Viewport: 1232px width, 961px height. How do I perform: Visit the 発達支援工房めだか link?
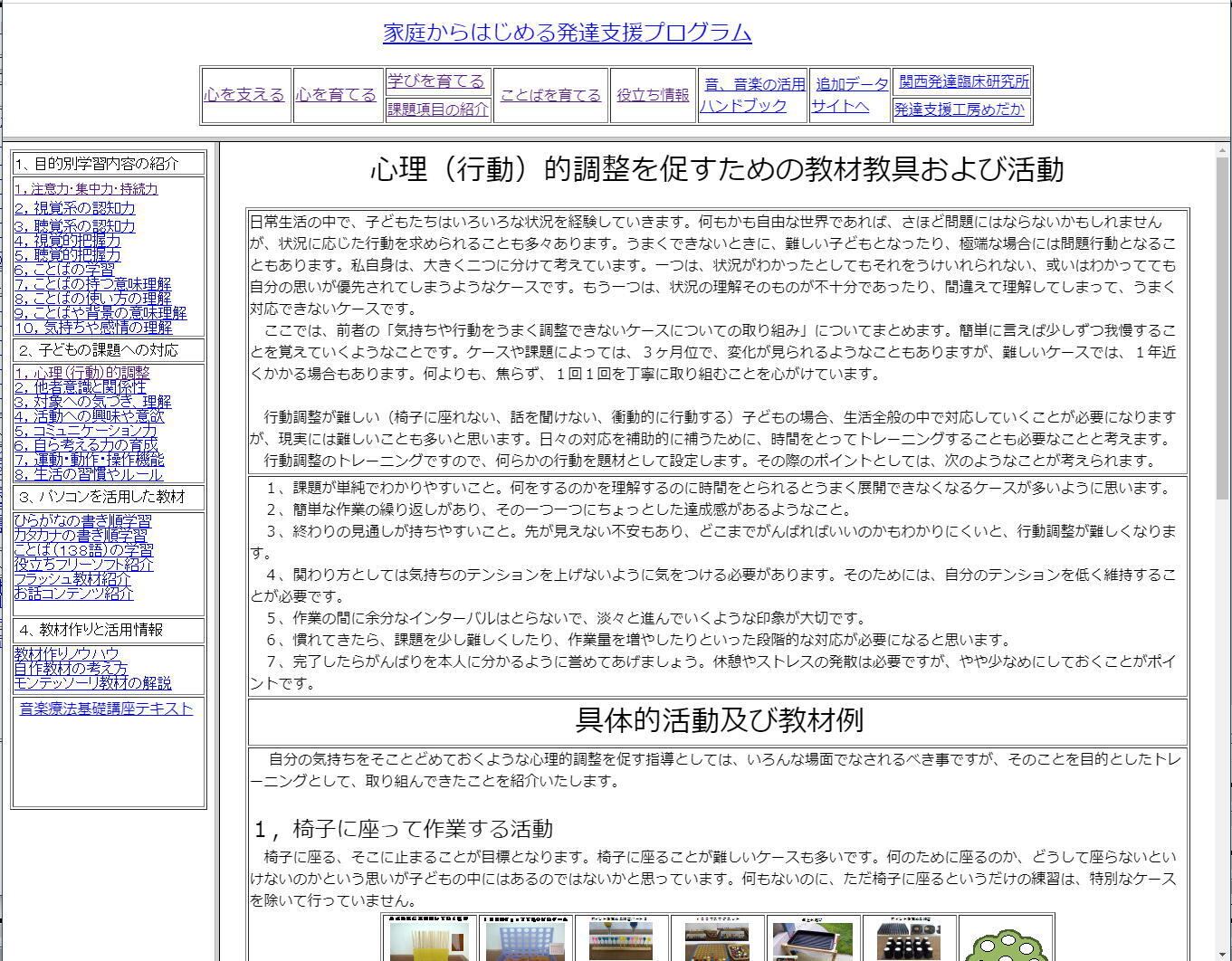pos(960,109)
